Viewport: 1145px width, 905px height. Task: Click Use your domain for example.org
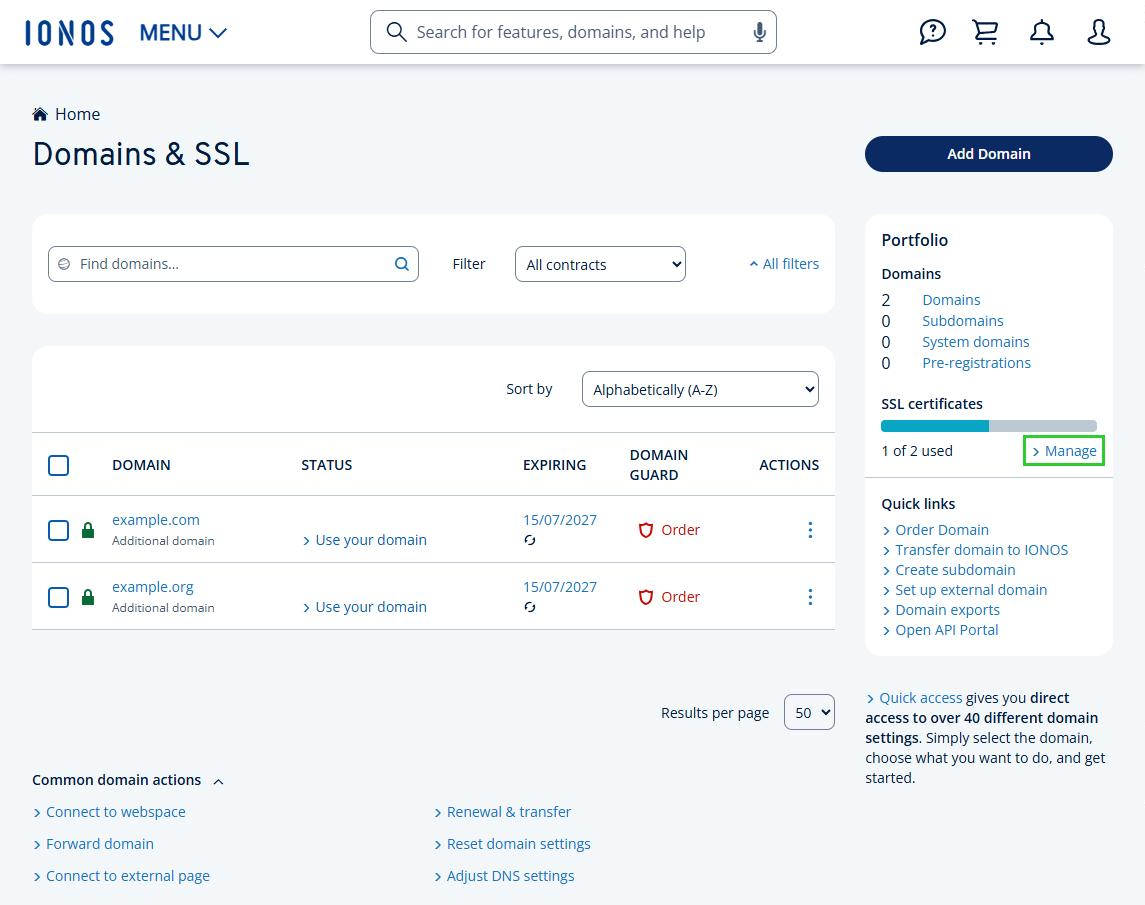[x=364, y=607]
